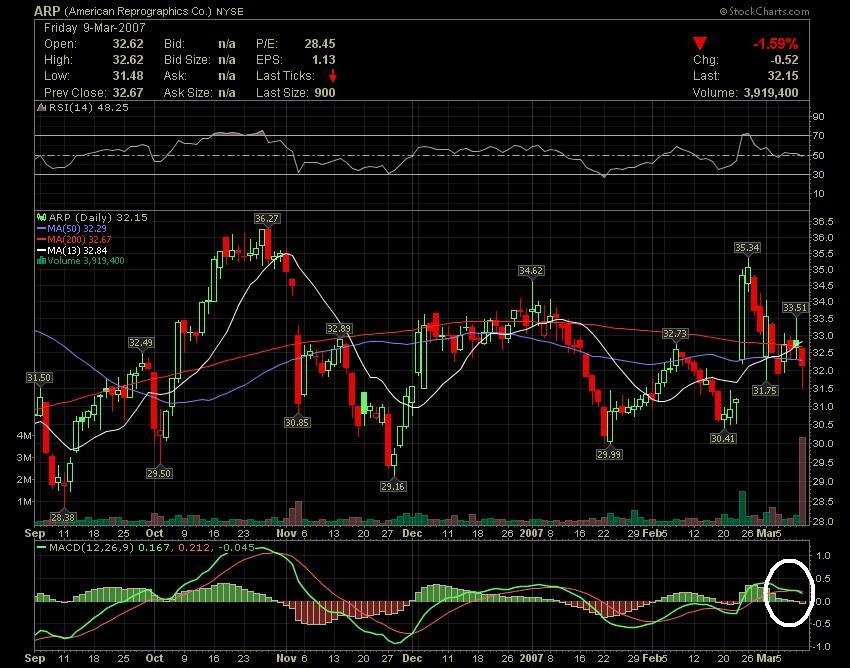This screenshot has height=668, width=850.
Task: Click the 34.62 high price label
Action: click(531, 270)
